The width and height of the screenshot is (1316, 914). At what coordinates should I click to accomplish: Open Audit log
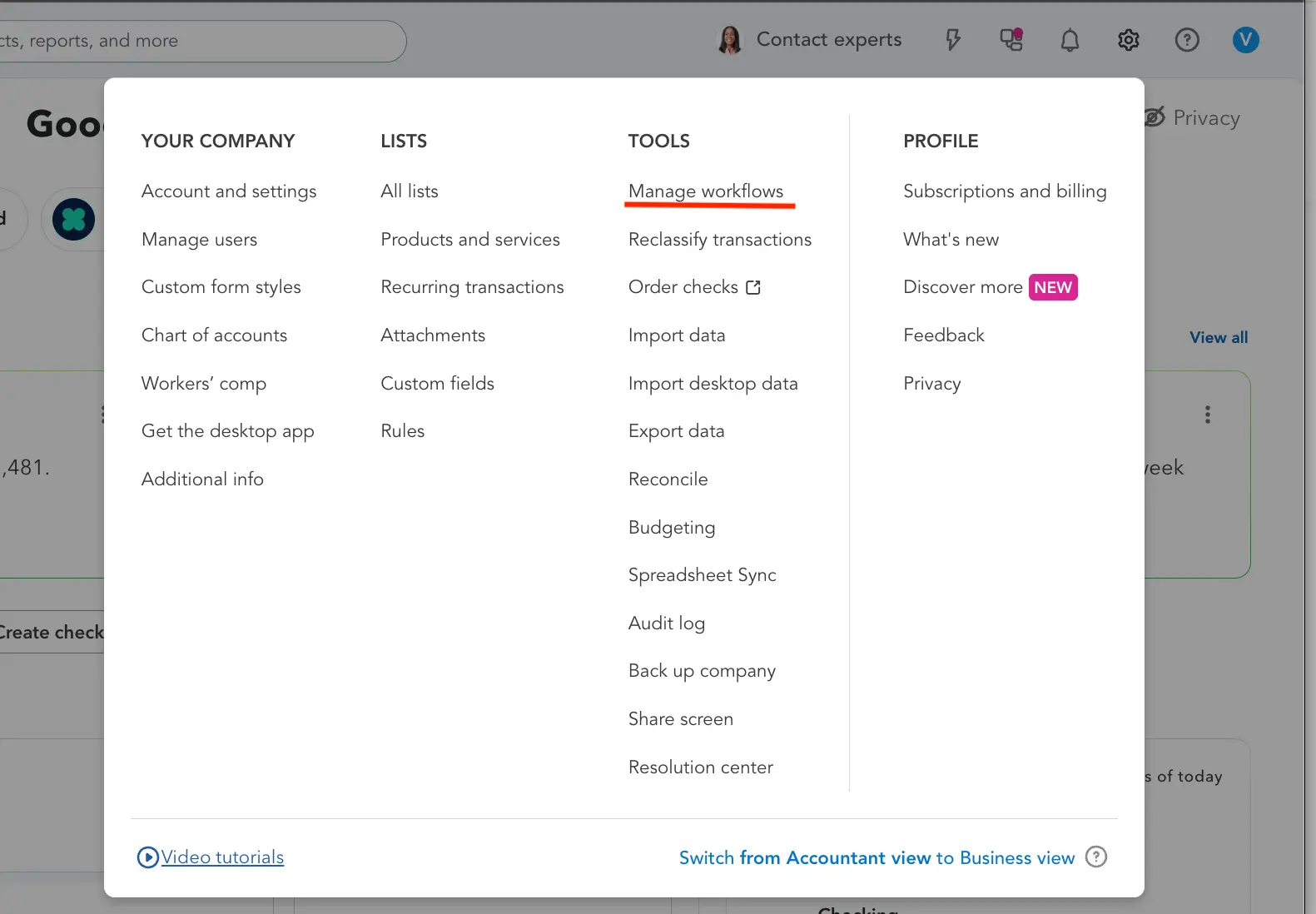coord(667,623)
